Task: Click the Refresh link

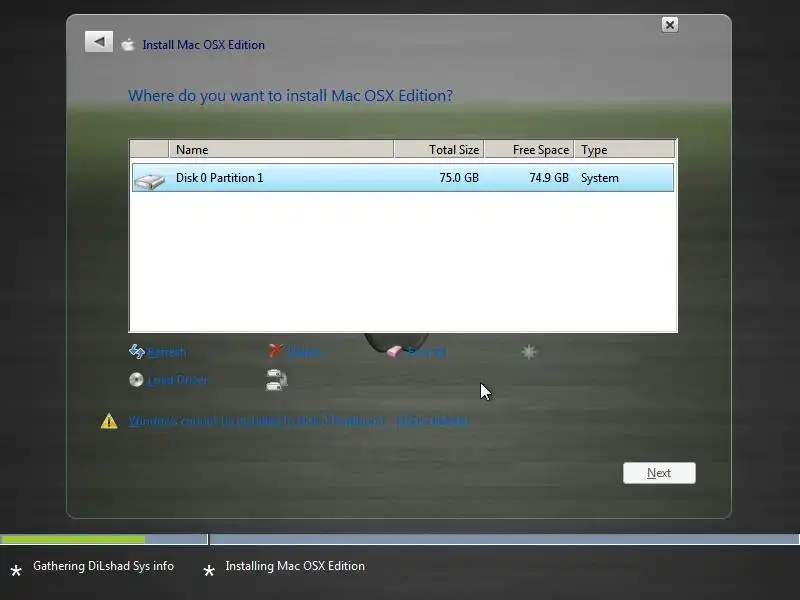Action: 167,352
